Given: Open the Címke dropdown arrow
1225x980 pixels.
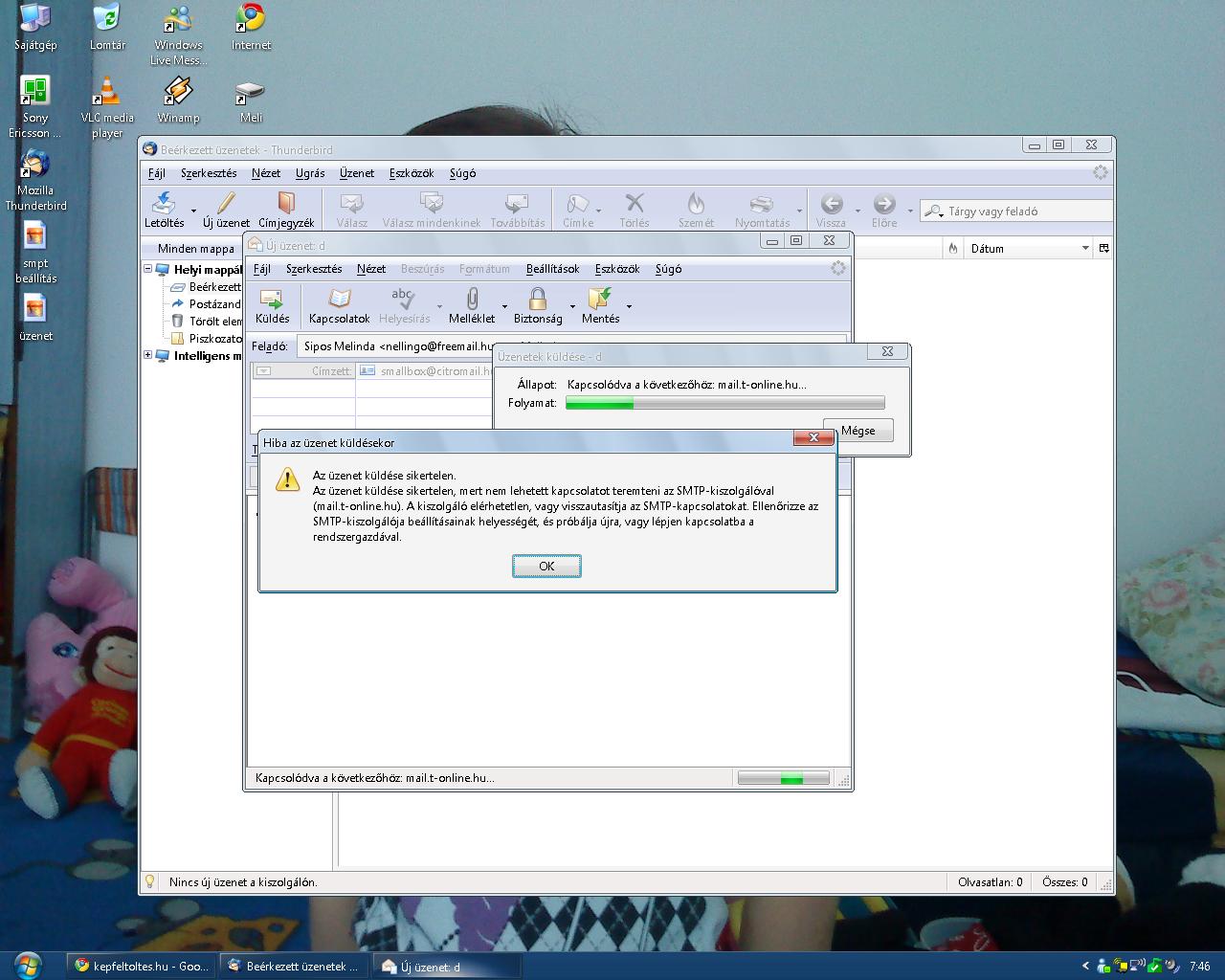Looking at the screenshot, I should tap(599, 211).
